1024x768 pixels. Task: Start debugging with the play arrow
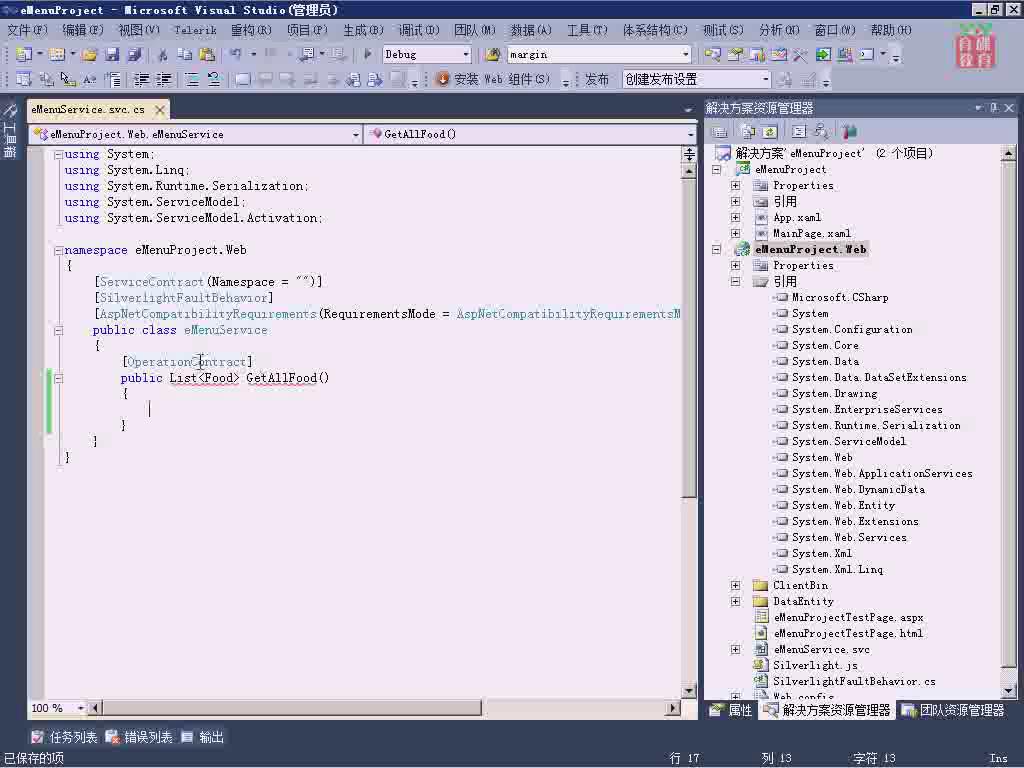tap(367, 54)
